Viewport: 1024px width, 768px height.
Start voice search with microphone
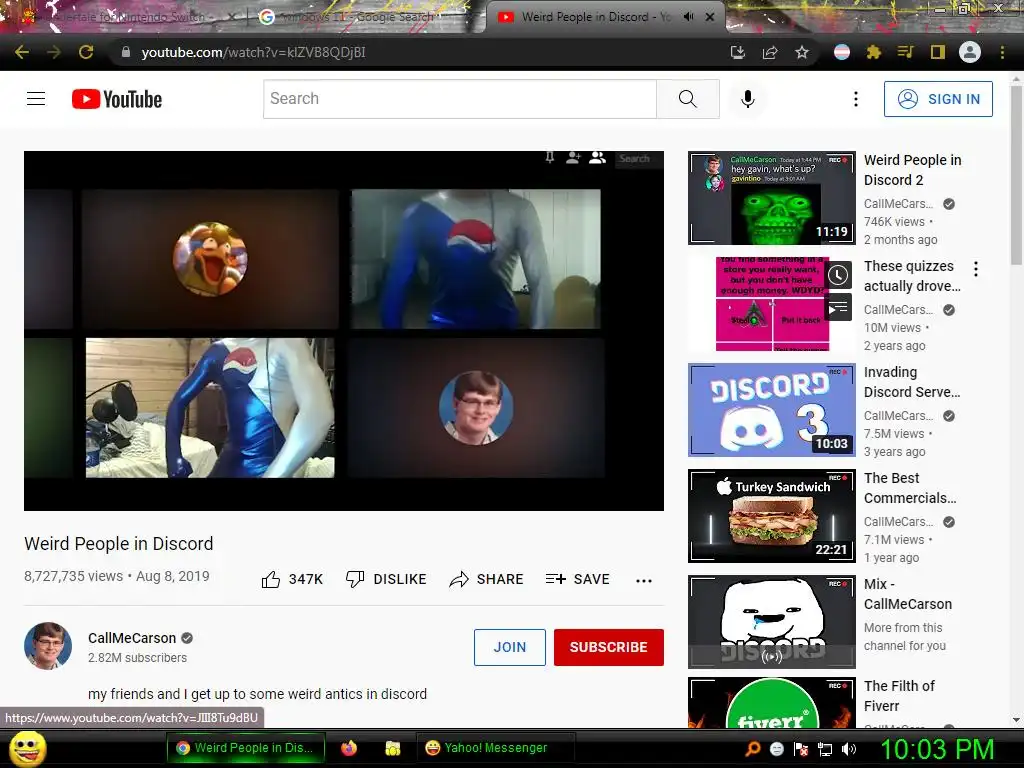tap(748, 99)
